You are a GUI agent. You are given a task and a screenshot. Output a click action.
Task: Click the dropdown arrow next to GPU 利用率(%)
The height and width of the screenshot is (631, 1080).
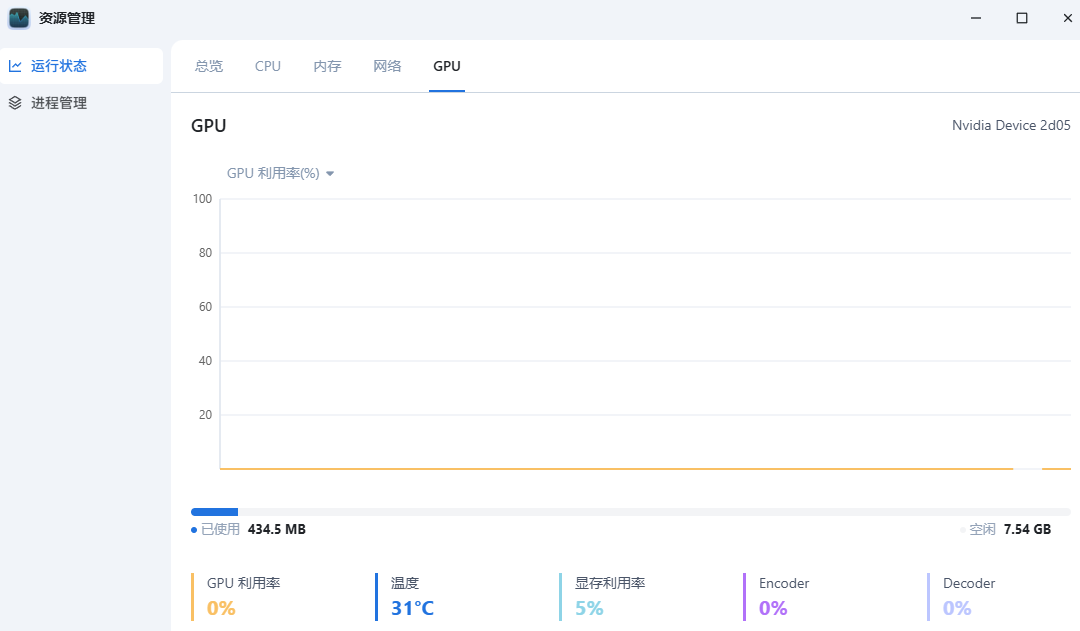click(x=330, y=174)
